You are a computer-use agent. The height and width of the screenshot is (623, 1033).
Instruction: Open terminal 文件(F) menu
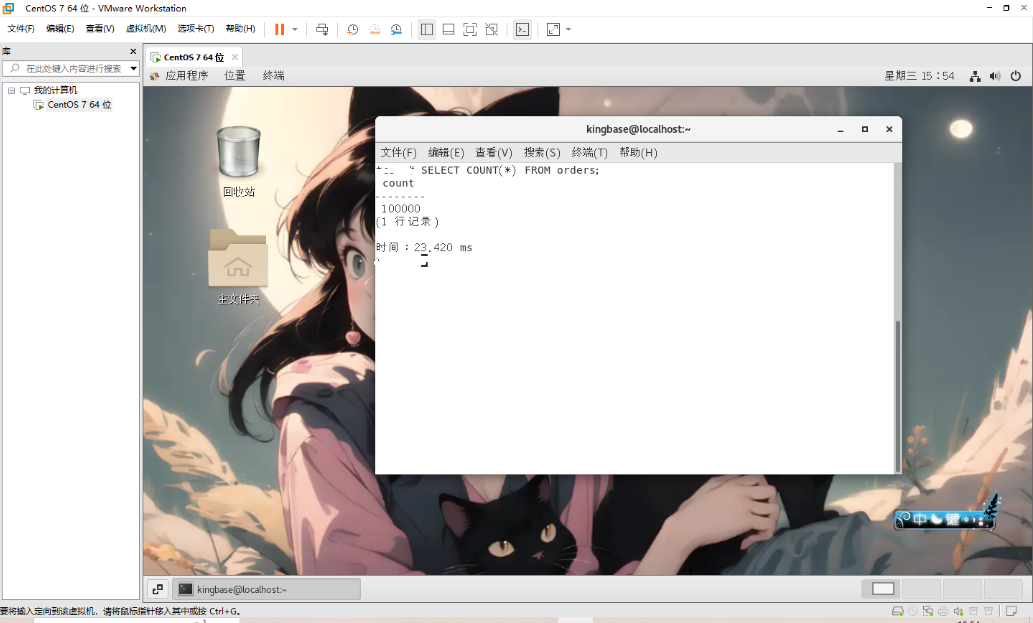(x=398, y=153)
